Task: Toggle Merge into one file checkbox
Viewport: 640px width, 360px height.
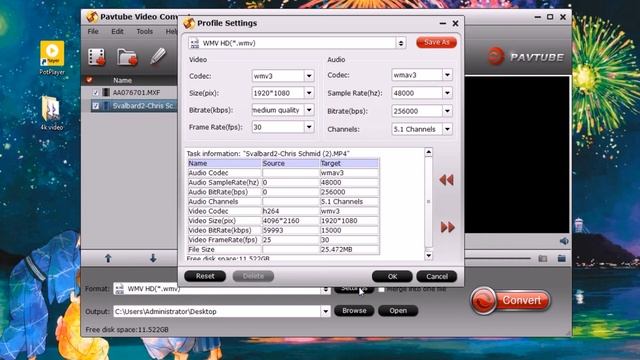Action: pyautogui.click(x=381, y=289)
